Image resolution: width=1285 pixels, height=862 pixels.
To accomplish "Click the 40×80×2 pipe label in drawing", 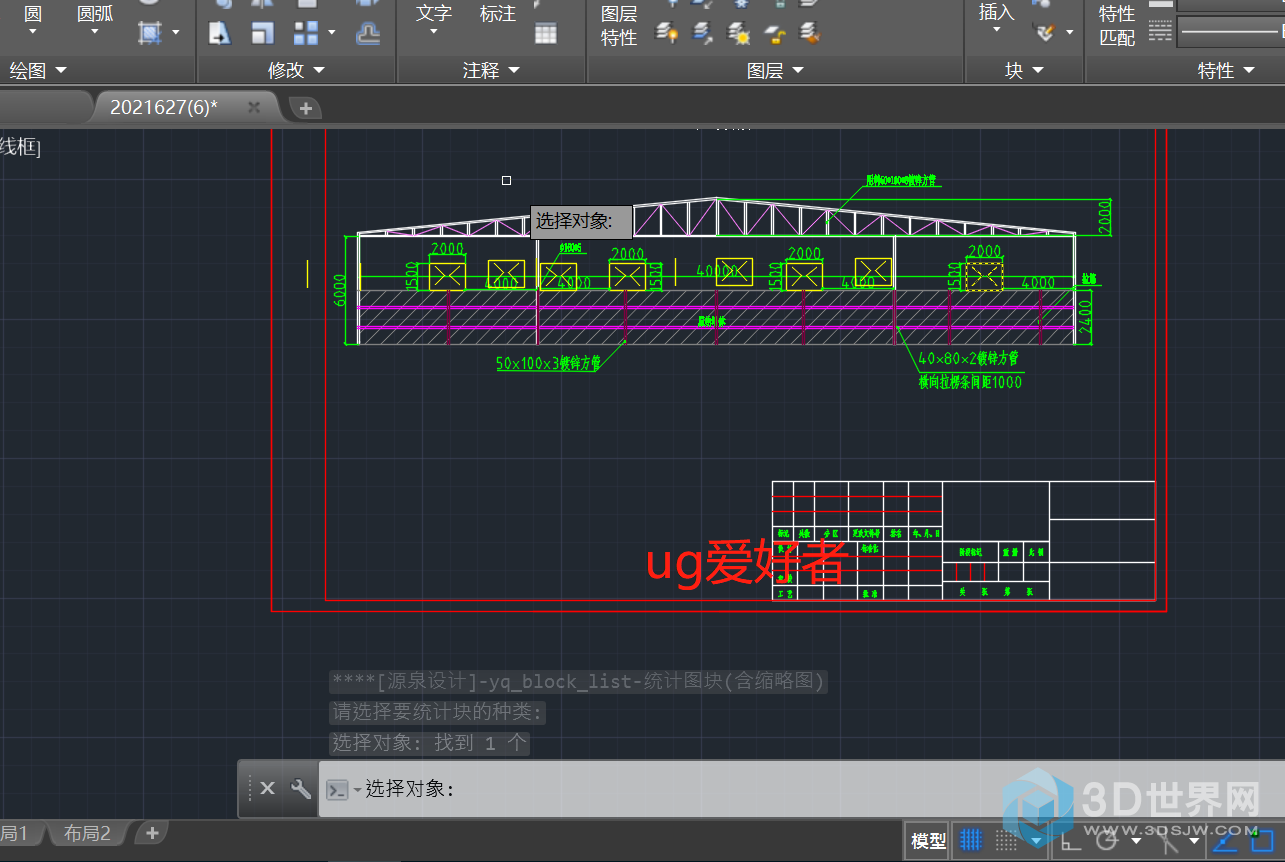I will [968, 357].
